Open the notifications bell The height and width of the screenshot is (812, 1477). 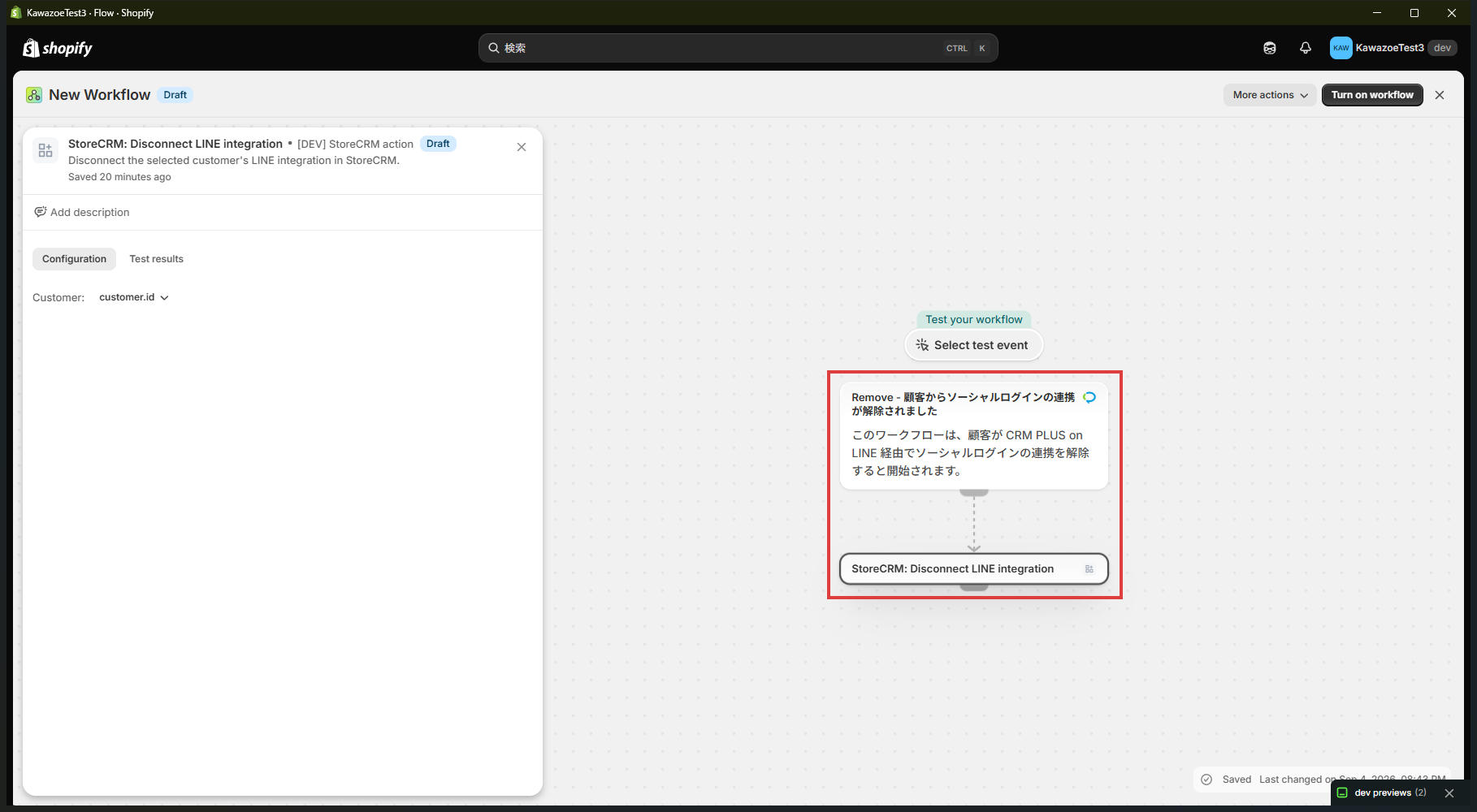point(1306,48)
